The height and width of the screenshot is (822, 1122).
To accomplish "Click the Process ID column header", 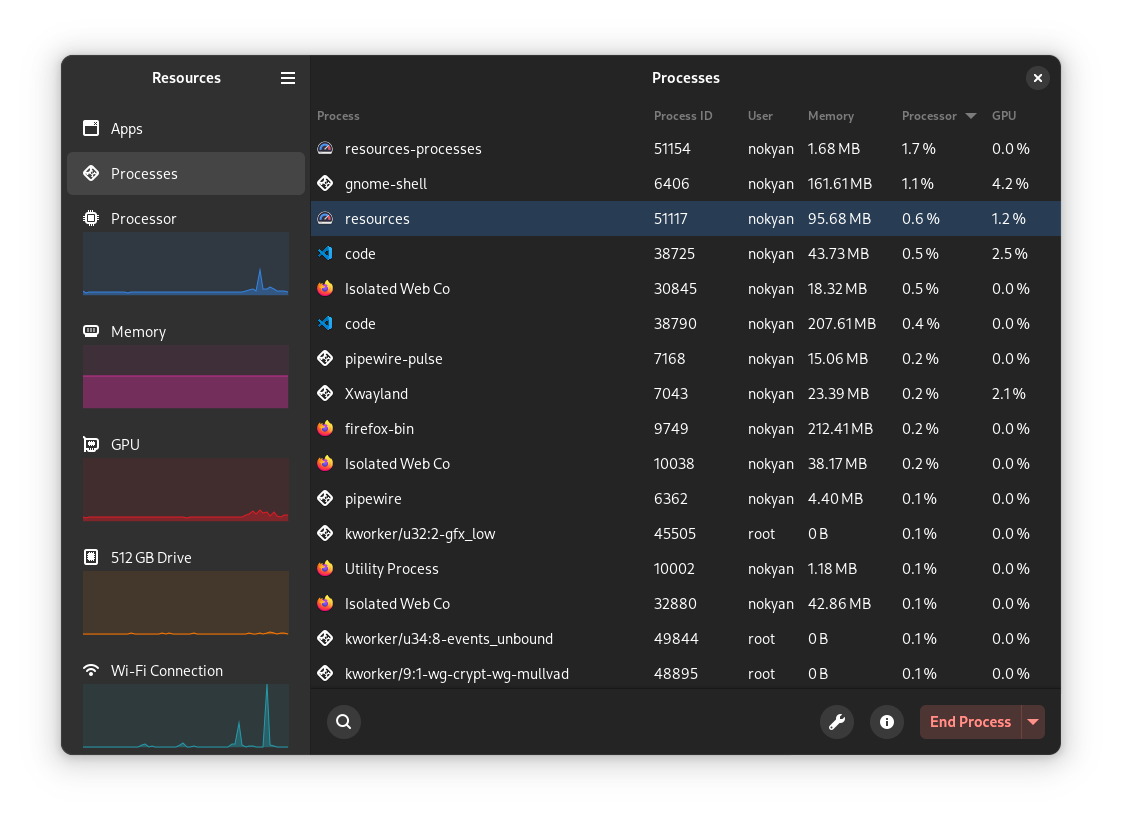I will pos(683,115).
